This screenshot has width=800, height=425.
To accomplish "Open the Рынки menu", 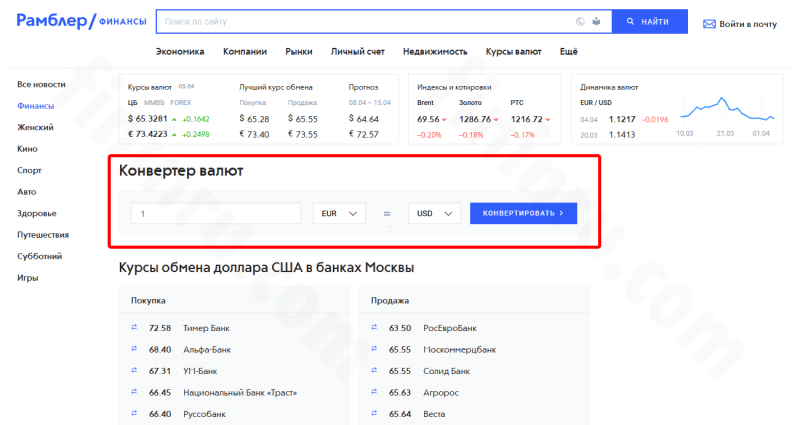I will [x=299, y=52].
